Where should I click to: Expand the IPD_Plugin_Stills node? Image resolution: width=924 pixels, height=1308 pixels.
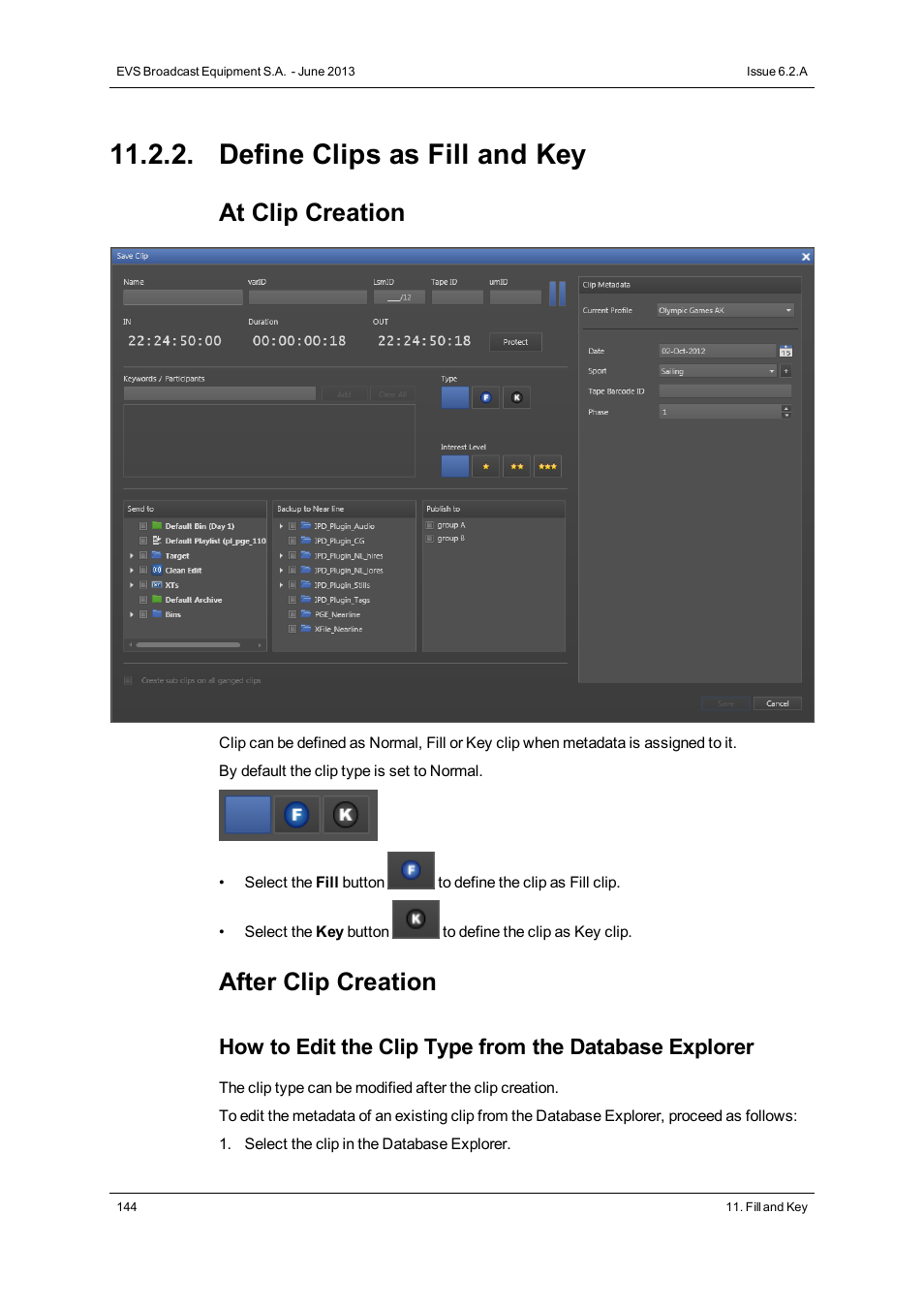click(x=281, y=584)
